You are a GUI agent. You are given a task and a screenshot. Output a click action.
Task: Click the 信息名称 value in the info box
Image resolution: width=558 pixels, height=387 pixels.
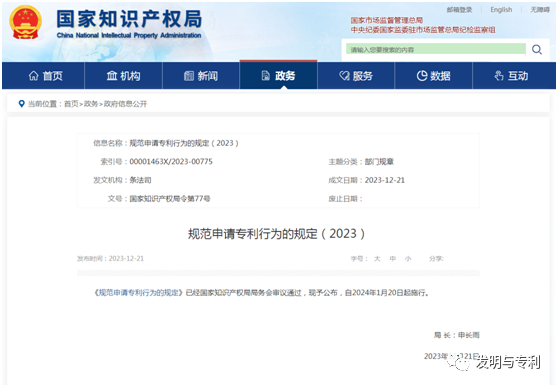184,143
